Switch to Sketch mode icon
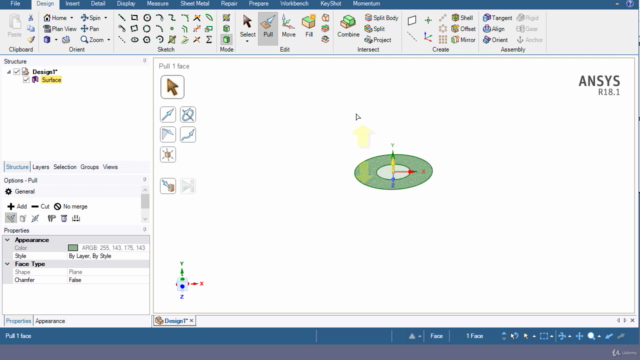Screen dimensions: 640x360 pyautogui.click(x=227, y=18)
